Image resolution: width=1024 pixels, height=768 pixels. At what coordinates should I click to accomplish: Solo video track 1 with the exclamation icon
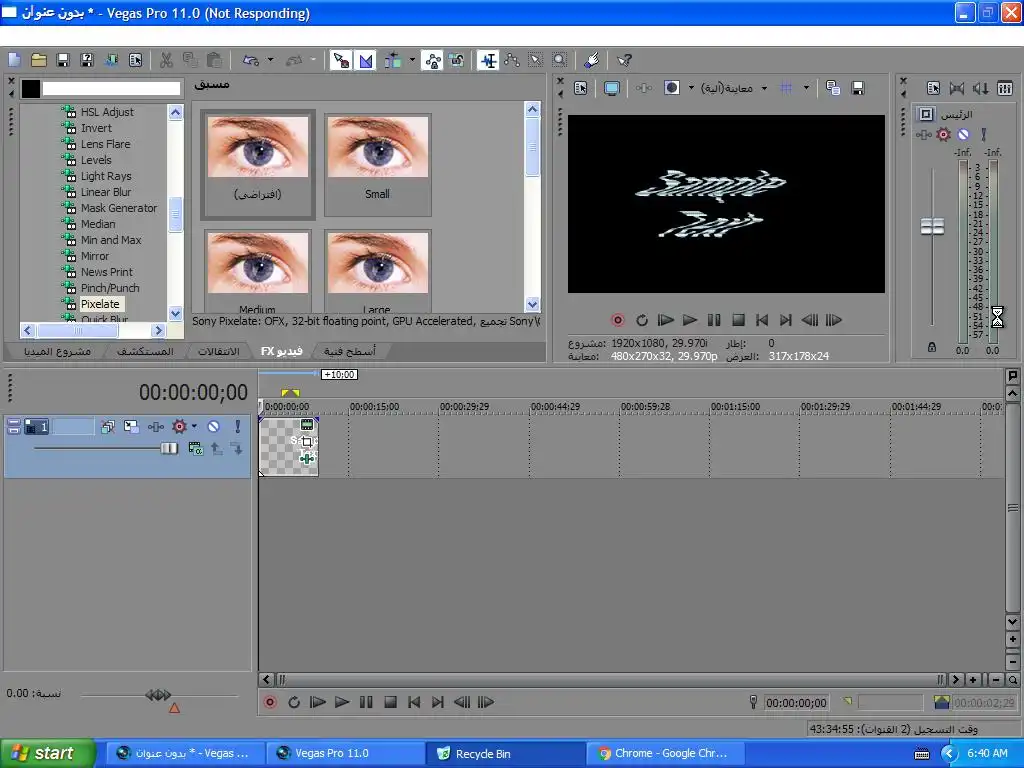pos(238,426)
